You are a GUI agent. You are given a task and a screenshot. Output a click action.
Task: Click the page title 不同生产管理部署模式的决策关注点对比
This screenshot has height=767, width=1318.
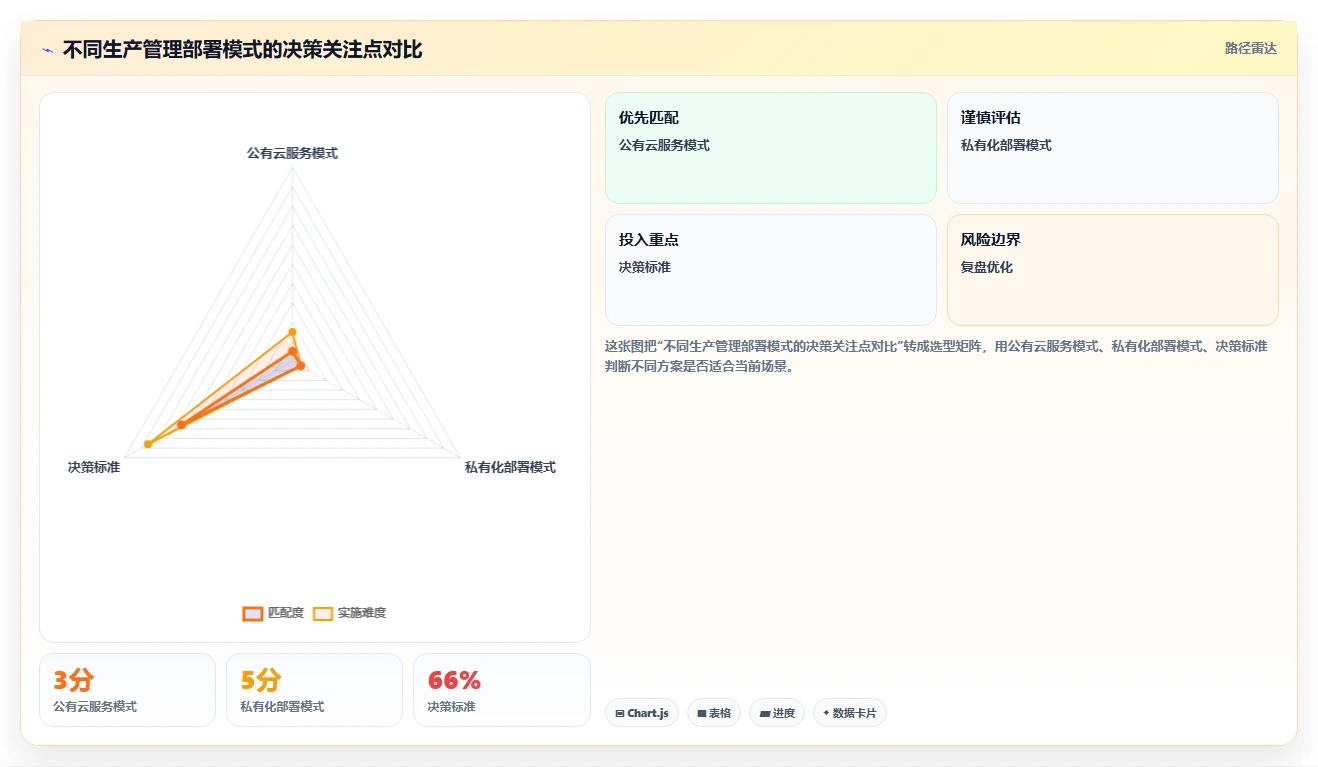click(x=242, y=50)
